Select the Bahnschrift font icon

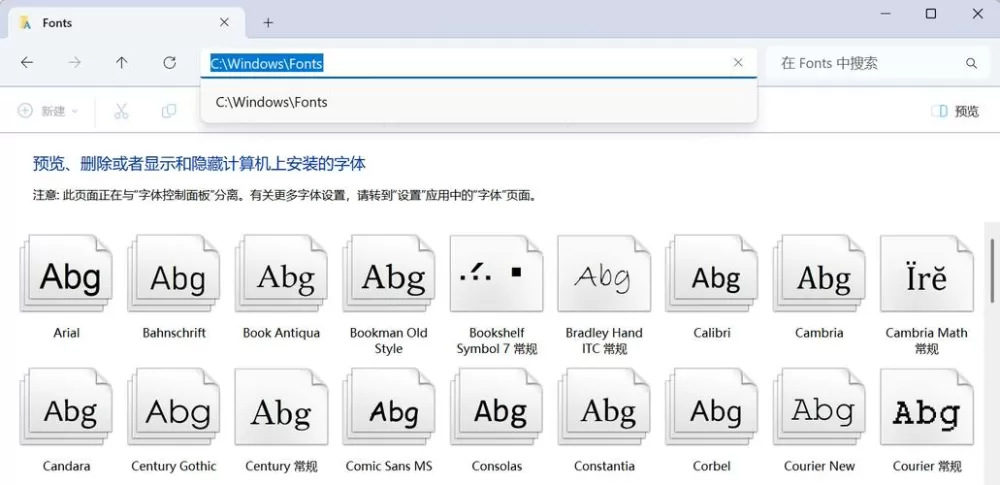click(x=174, y=274)
